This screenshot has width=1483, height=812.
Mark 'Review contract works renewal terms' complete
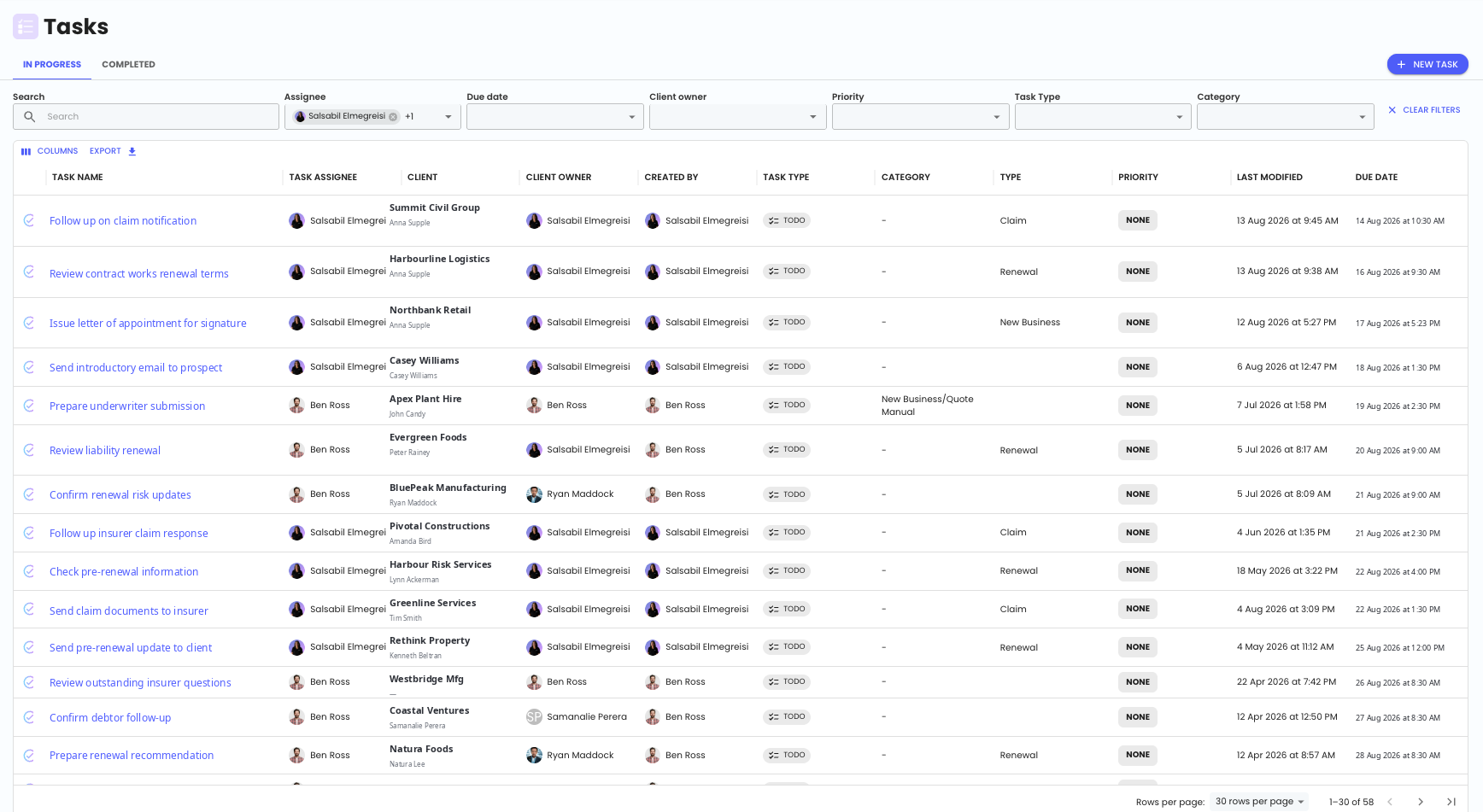click(29, 272)
